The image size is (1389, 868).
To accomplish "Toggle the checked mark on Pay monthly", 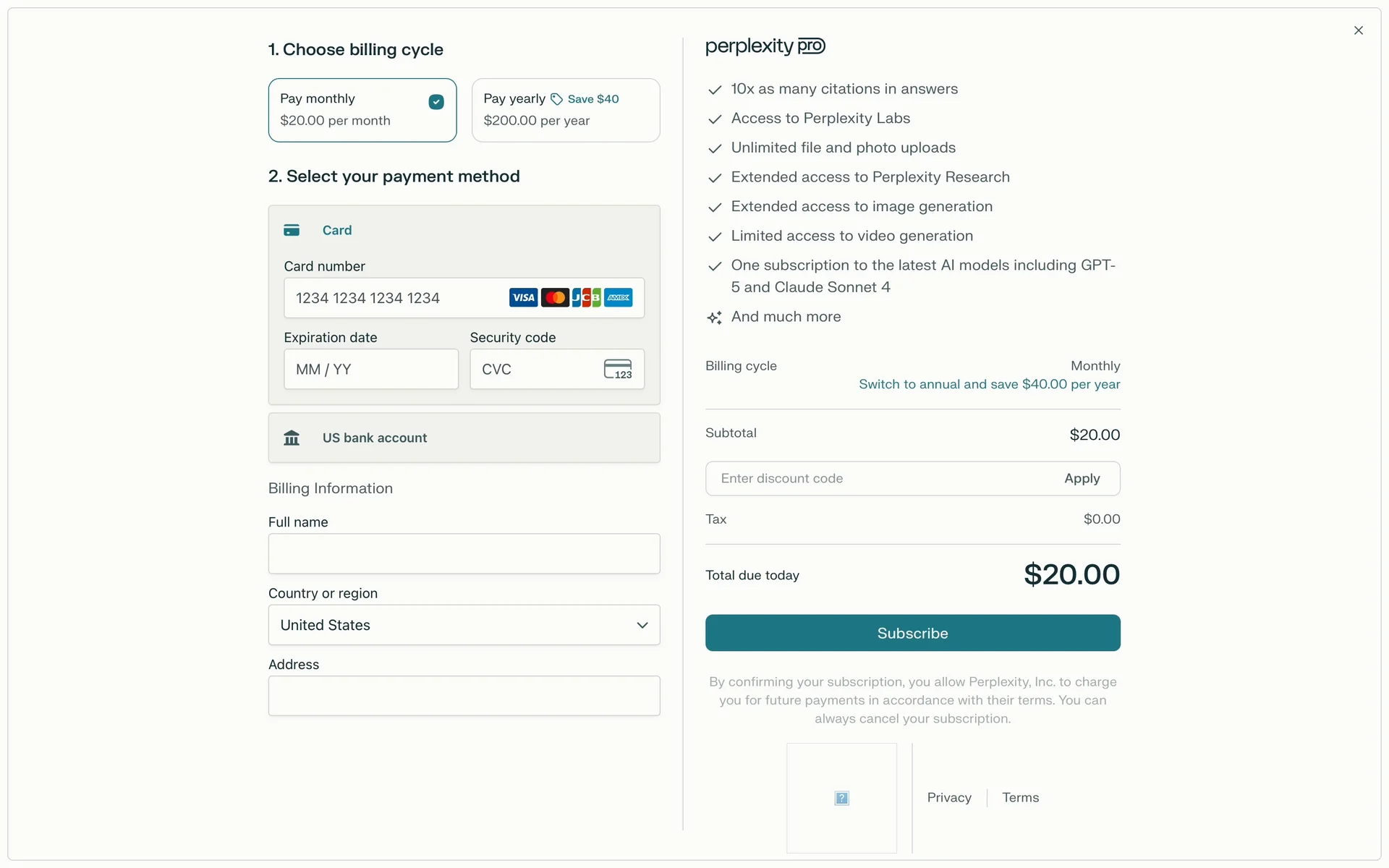I will (436, 102).
